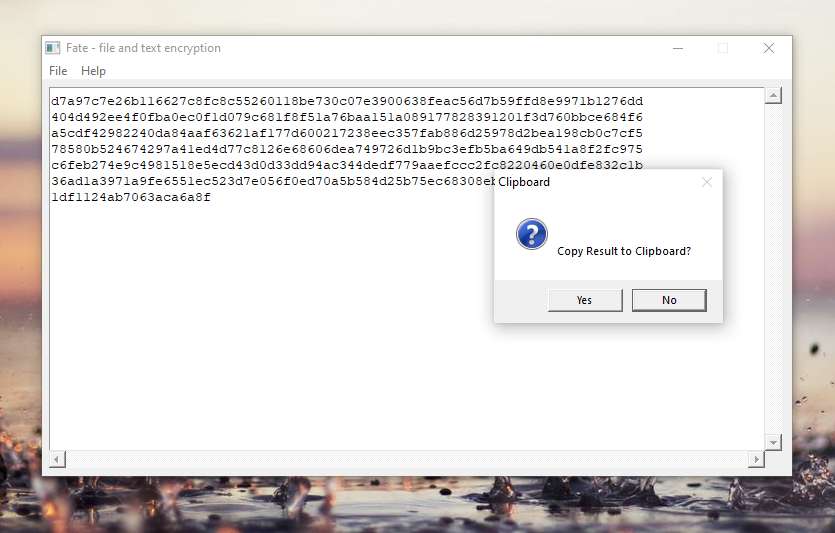Click the horizontal scrollbar track
The width and height of the screenshot is (835, 533).
click(x=407, y=459)
